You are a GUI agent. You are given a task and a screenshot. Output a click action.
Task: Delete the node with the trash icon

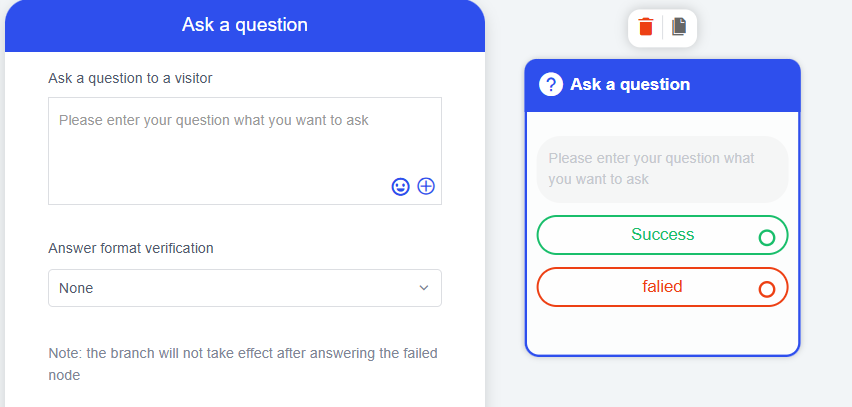646,27
